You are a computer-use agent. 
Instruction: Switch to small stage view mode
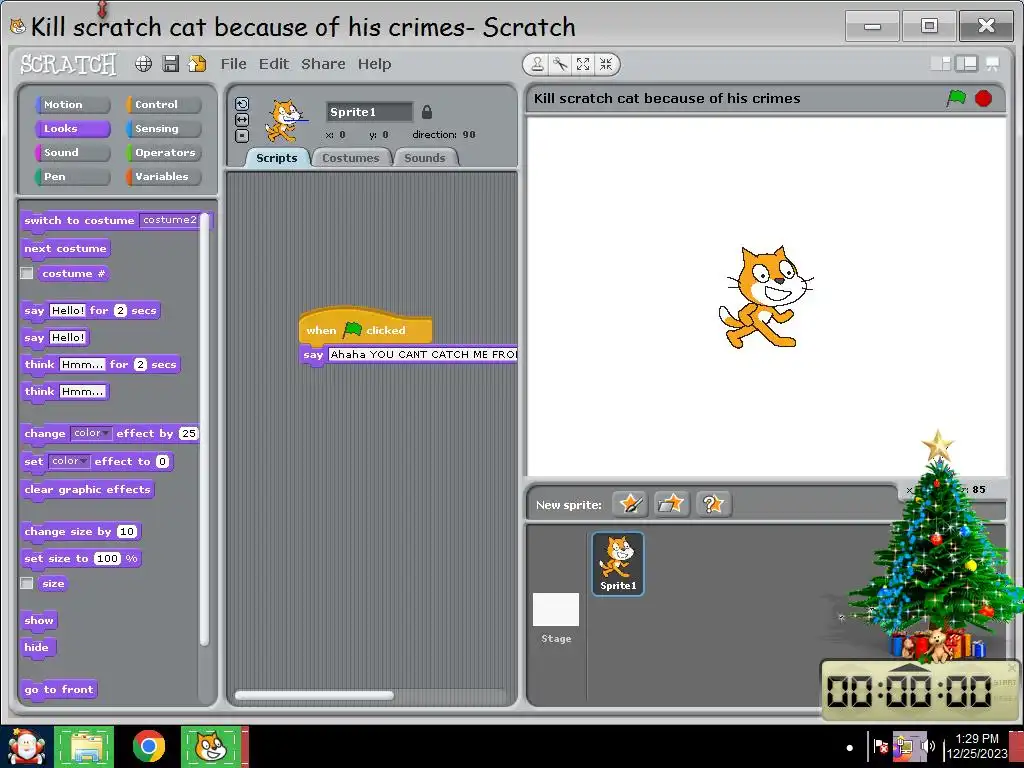click(941, 63)
